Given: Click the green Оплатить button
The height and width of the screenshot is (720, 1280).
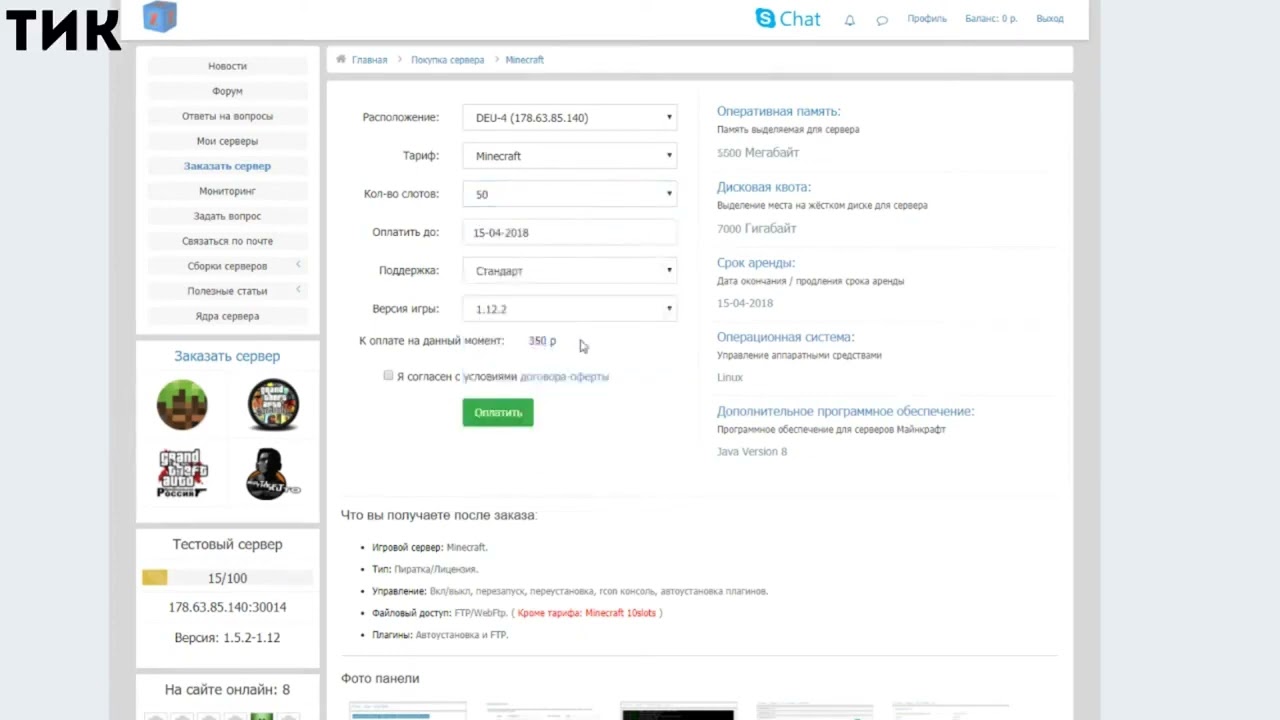Looking at the screenshot, I should point(498,412).
